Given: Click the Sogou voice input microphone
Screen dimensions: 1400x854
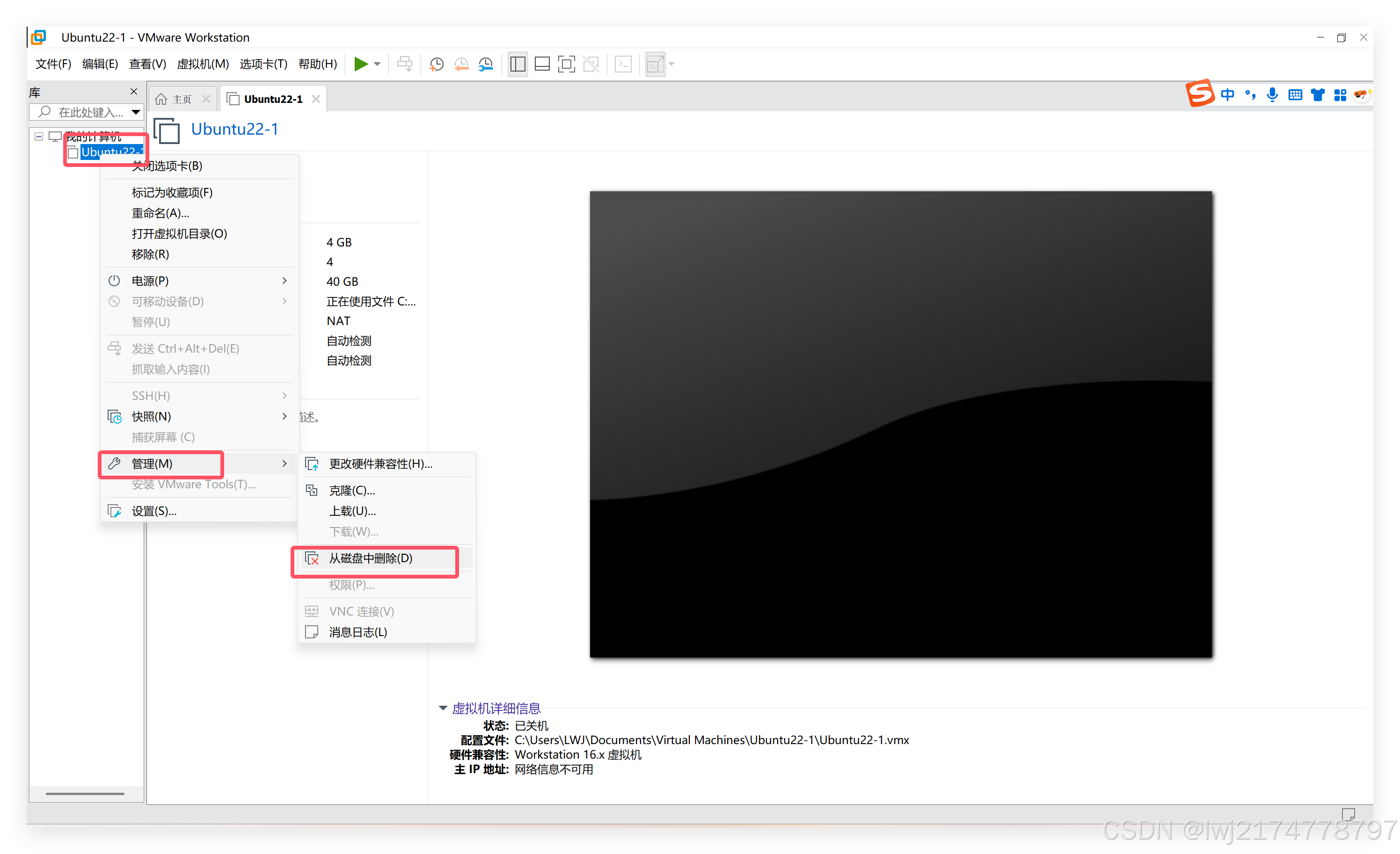Looking at the screenshot, I should (1272, 95).
